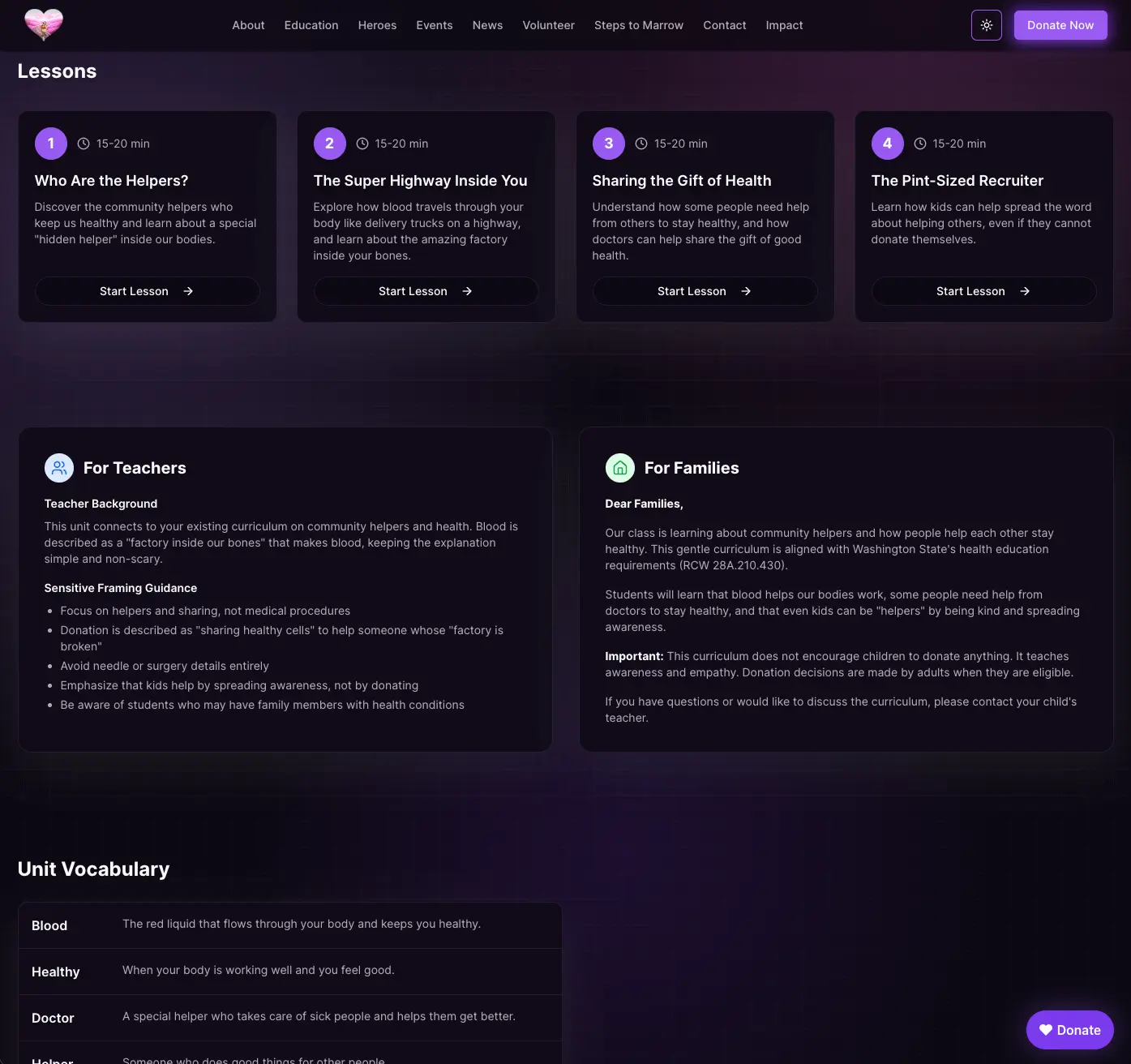The width and height of the screenshot is (1131, 1064).
Task: Navigate to Steps to Marrow
Action: [639, 25]
